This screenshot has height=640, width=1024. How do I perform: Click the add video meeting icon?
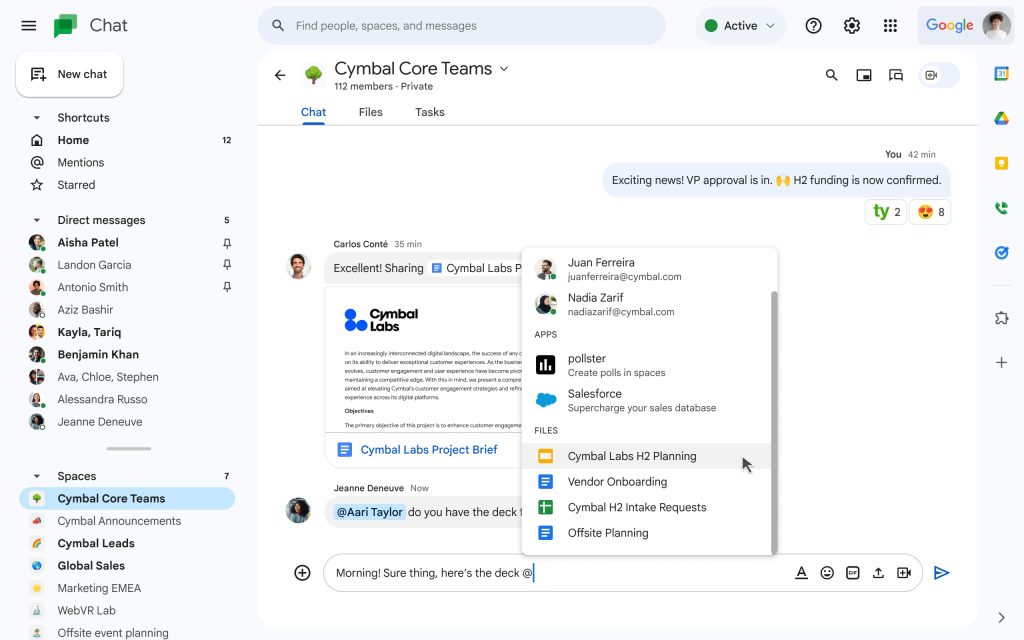(x=904, y=573)
